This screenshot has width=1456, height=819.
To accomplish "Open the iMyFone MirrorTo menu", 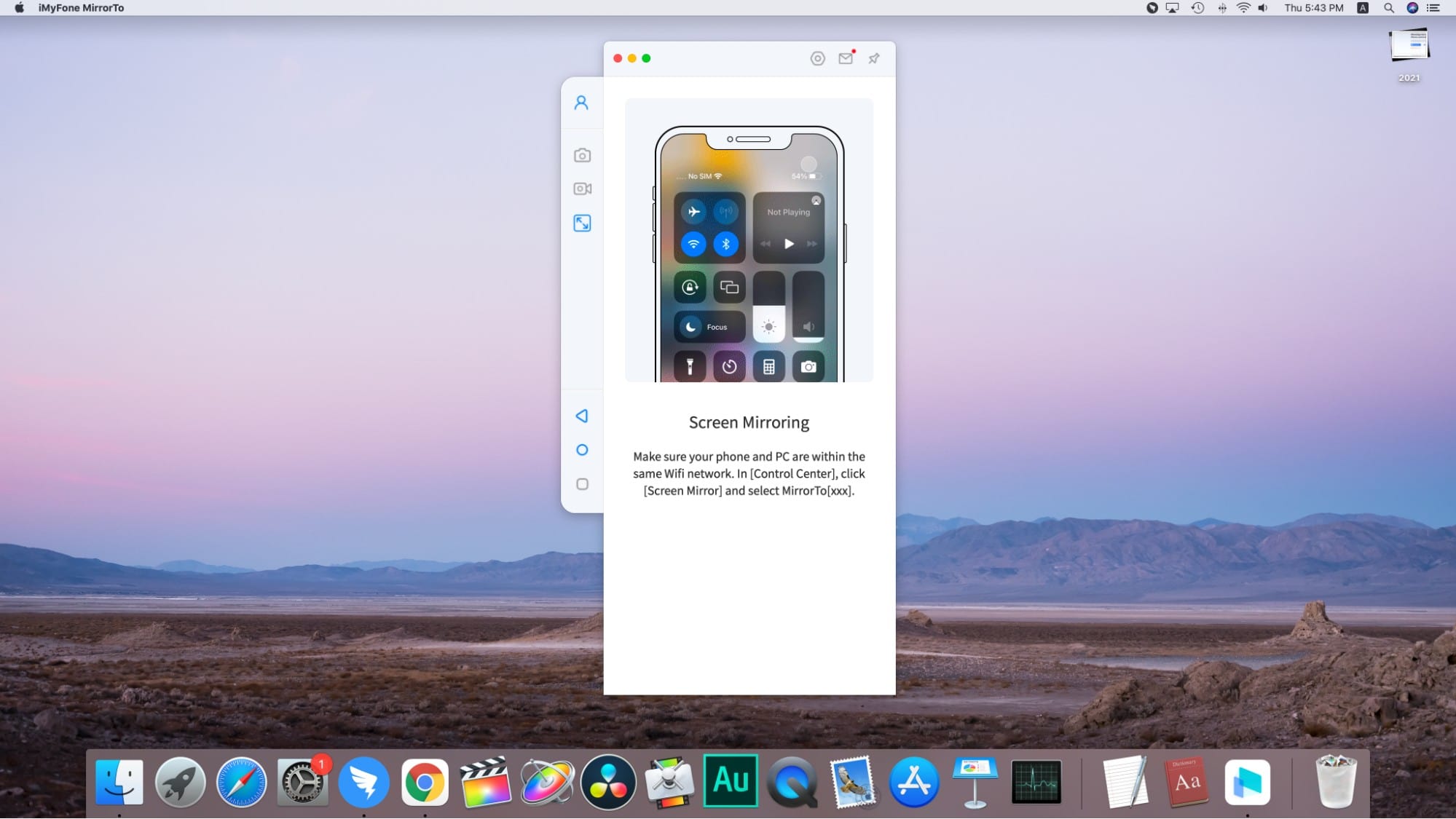I will [x=81, y=8].
